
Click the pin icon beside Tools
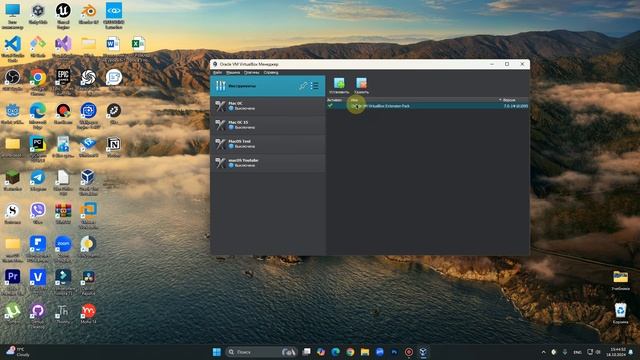pos(303,86)
